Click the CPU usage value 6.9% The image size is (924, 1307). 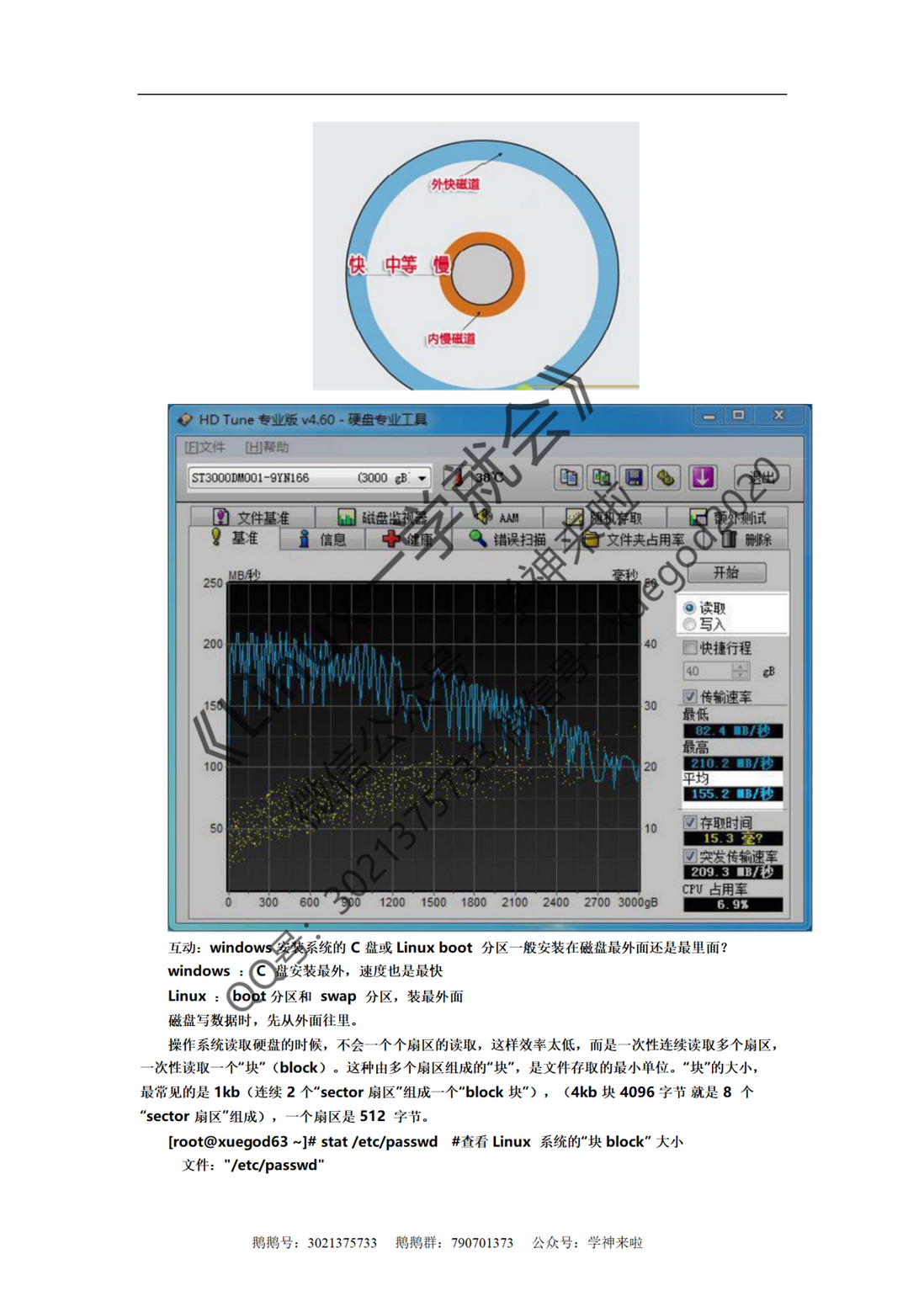[732, 905]
